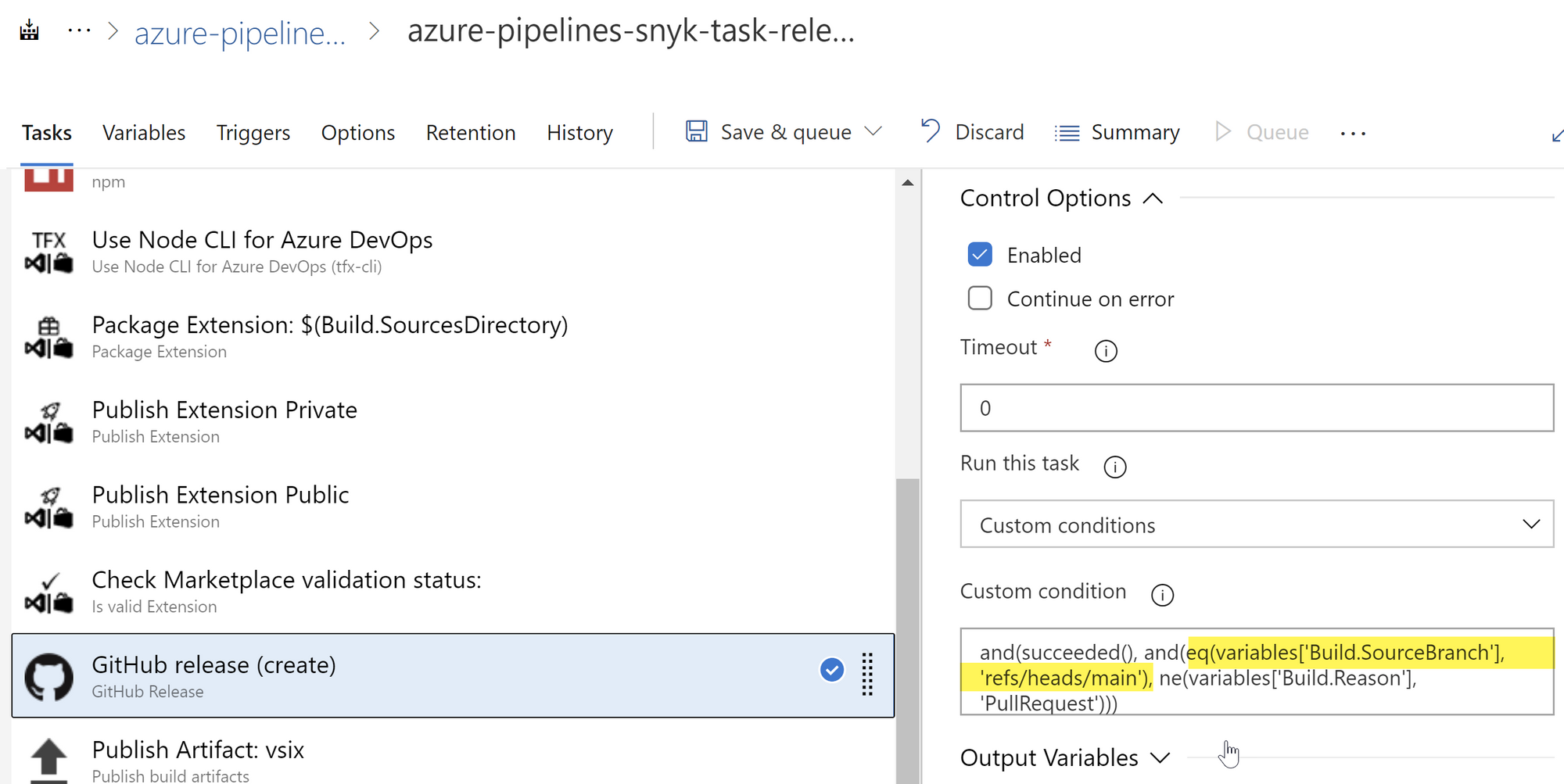
Task: Click the Publish Artifact vsix upload icon
Action: 48,760
